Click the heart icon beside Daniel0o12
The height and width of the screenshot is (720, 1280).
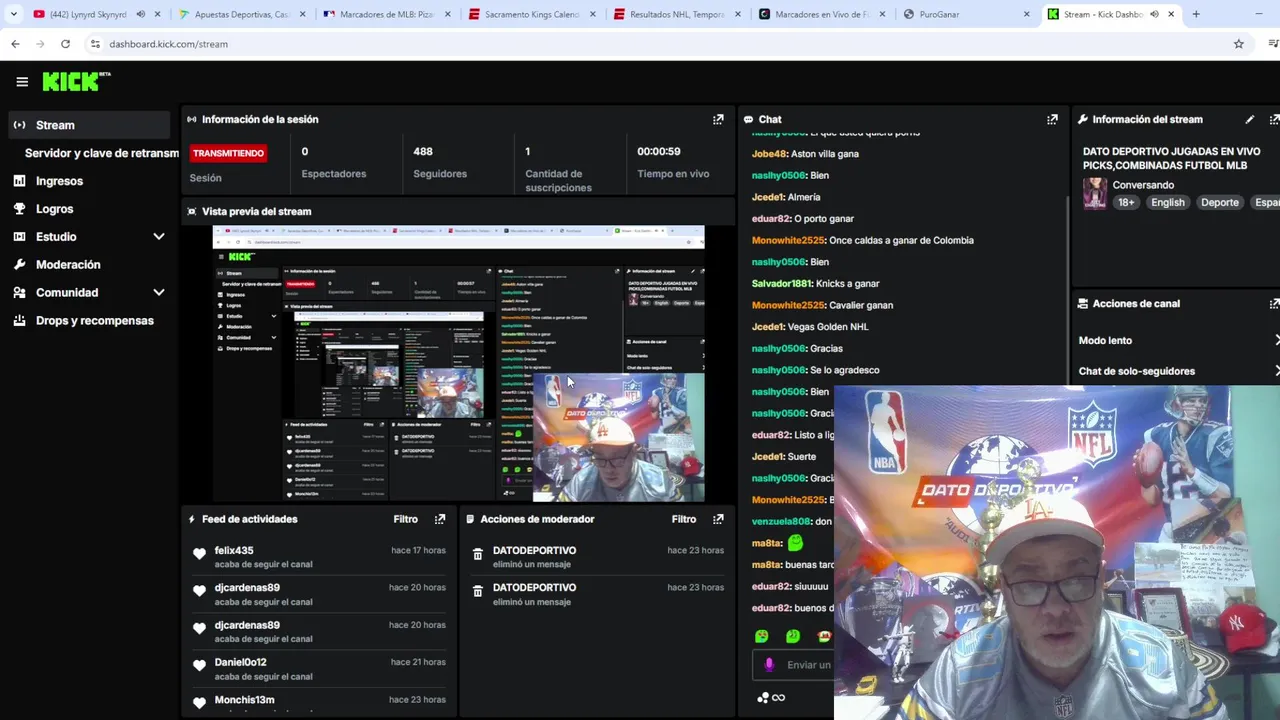[199, 665]
